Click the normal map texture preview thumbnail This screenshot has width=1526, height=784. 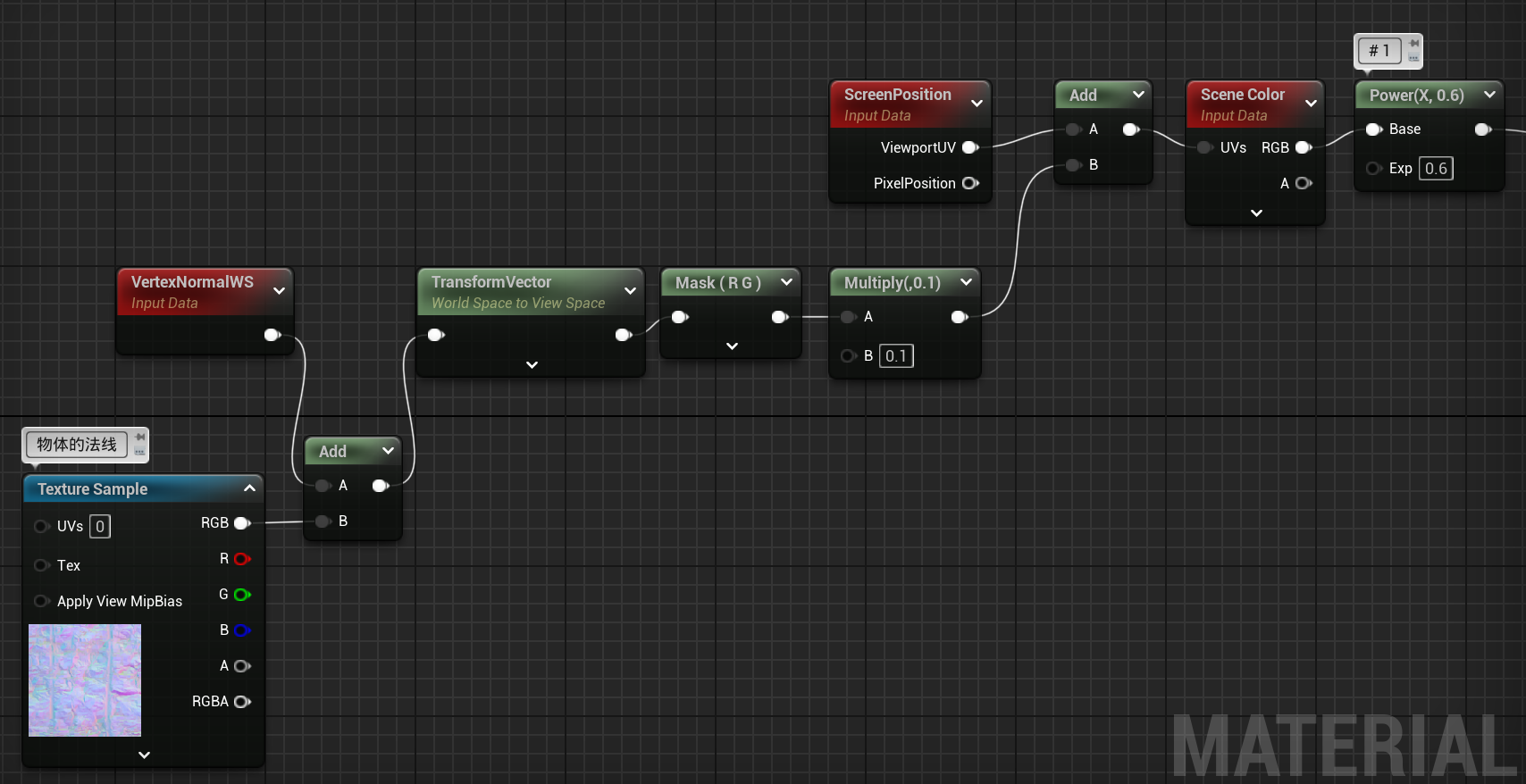(85, 680)
